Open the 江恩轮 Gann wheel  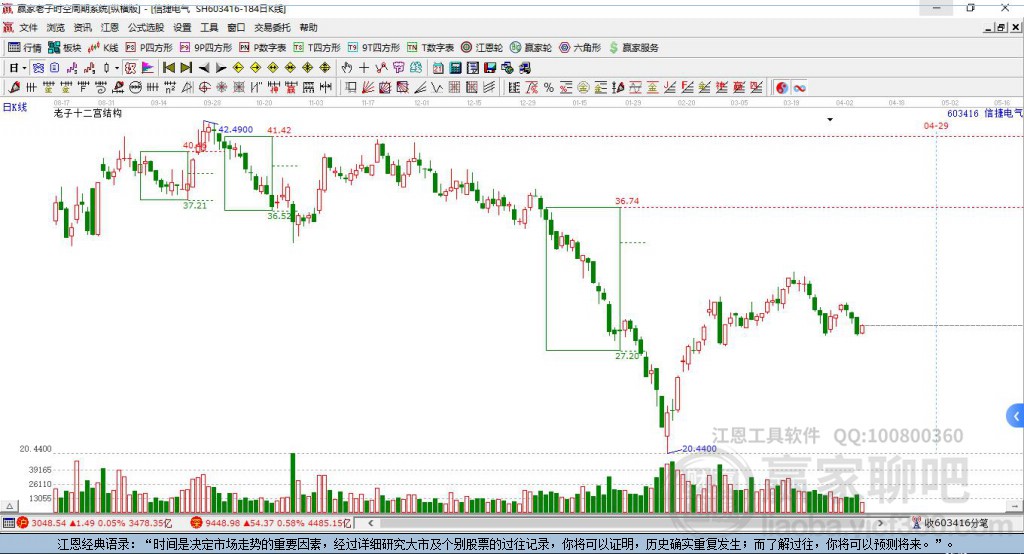[482, 48]
